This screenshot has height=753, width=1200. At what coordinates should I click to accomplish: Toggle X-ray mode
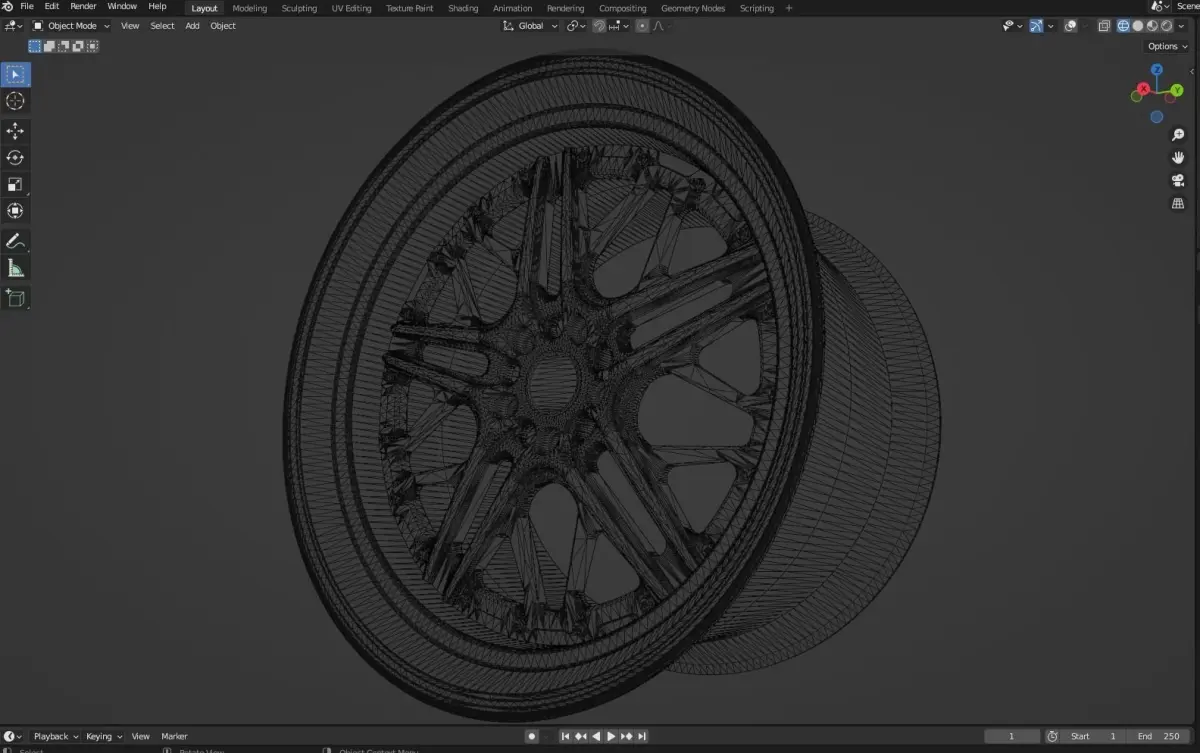click(x=1104, y=26)
